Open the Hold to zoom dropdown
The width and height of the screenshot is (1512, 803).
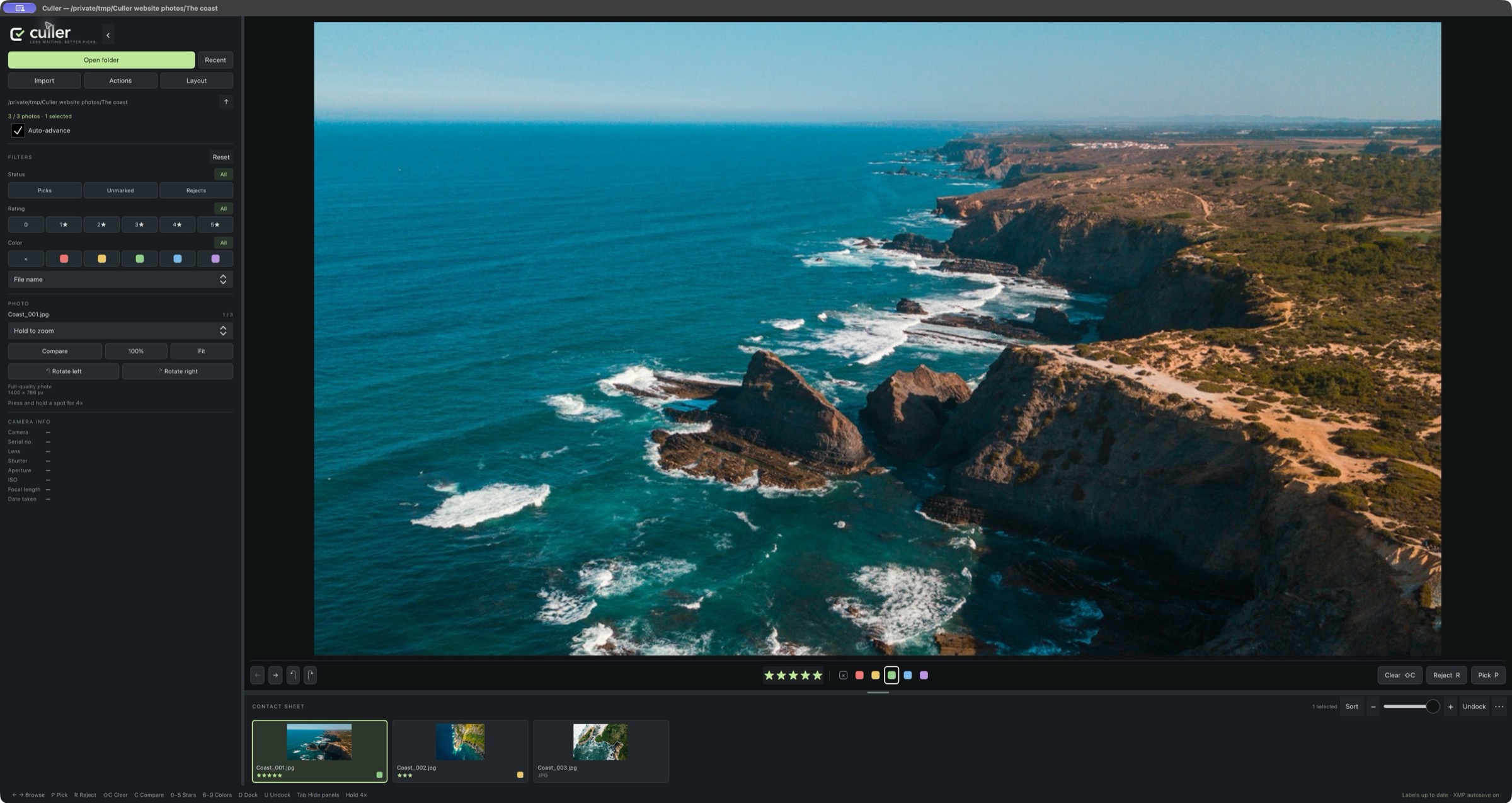[120, 331]
